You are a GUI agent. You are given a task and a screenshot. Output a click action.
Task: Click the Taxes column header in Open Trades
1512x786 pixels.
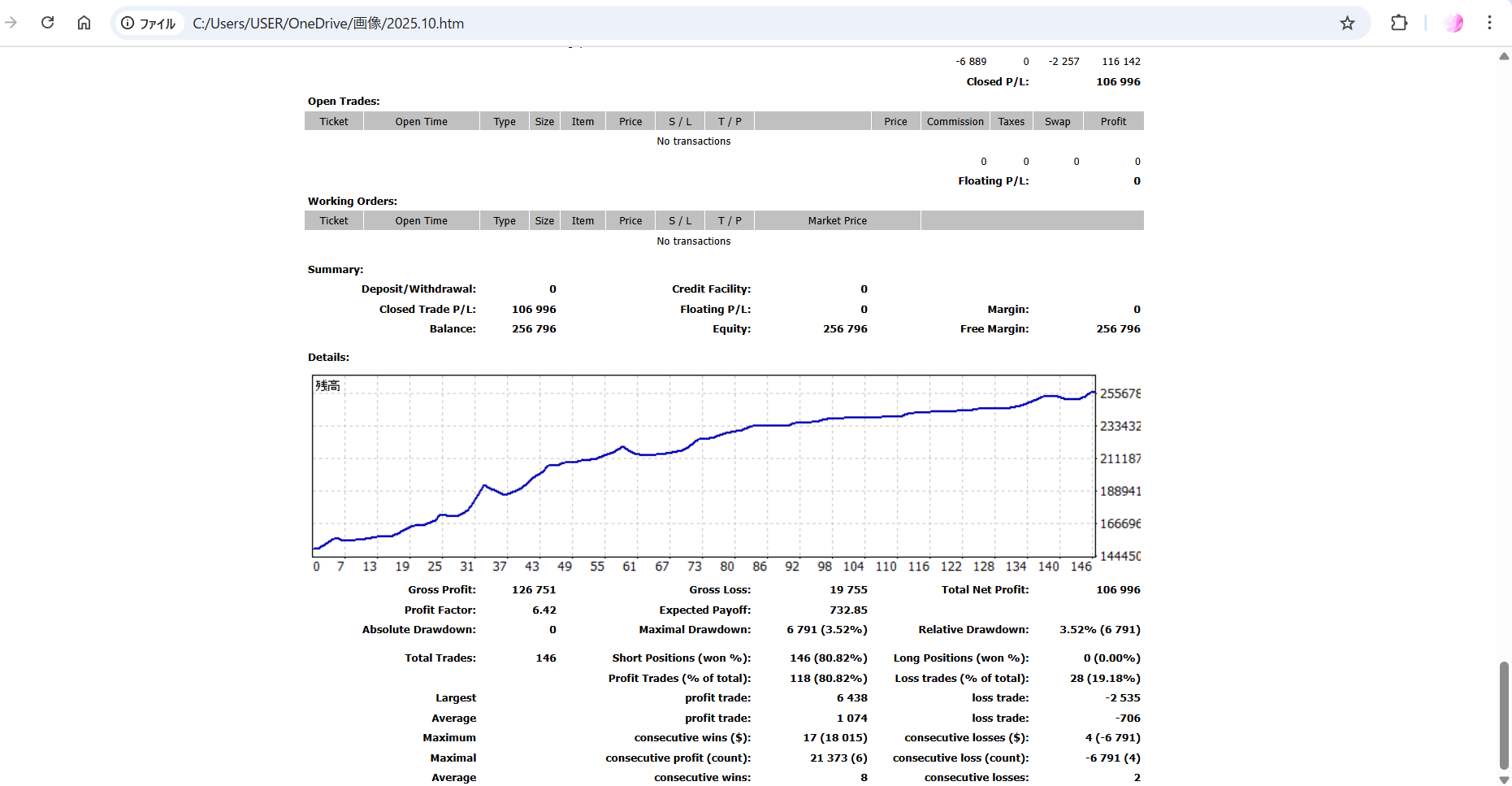(x=1011, y=122)
